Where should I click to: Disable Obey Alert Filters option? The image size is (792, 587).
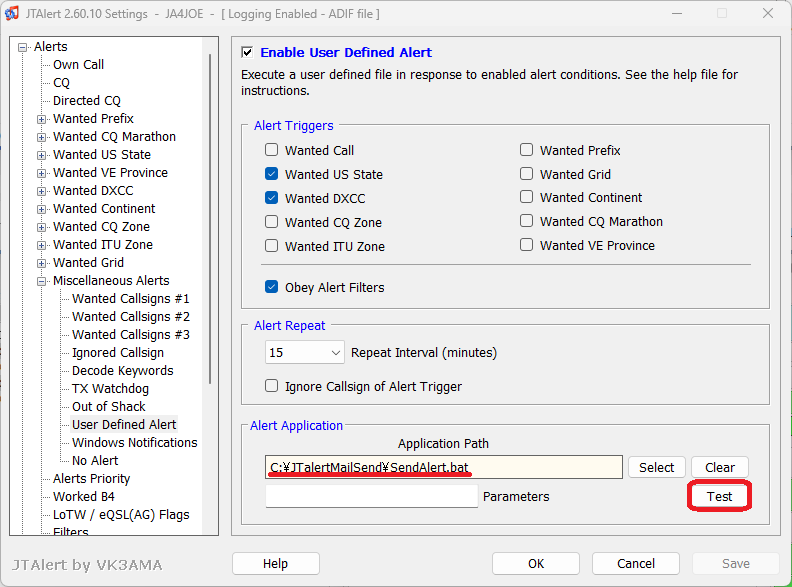pos(271,287)
